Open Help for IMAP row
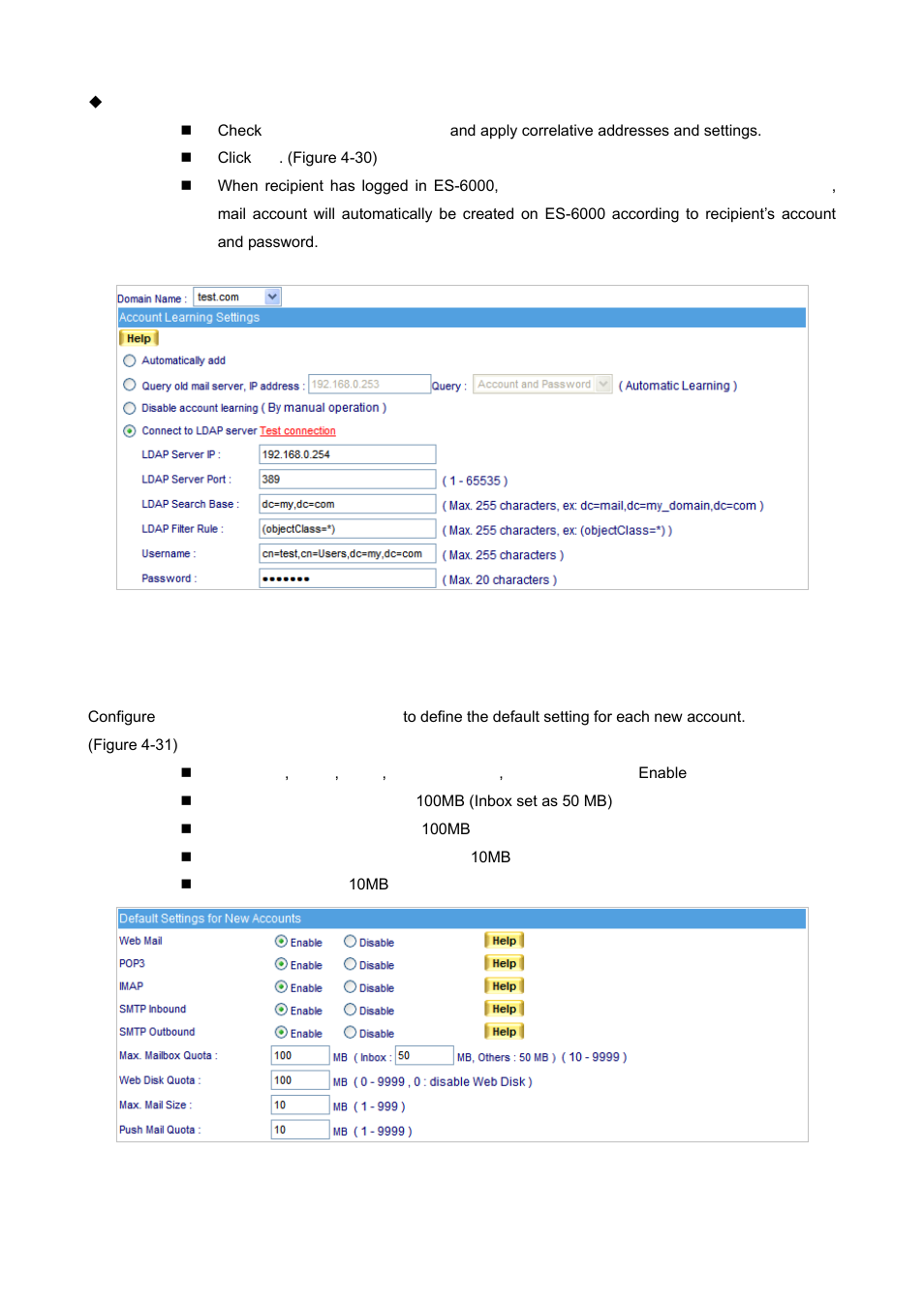The image size is (924, 1308). point(504,986)
